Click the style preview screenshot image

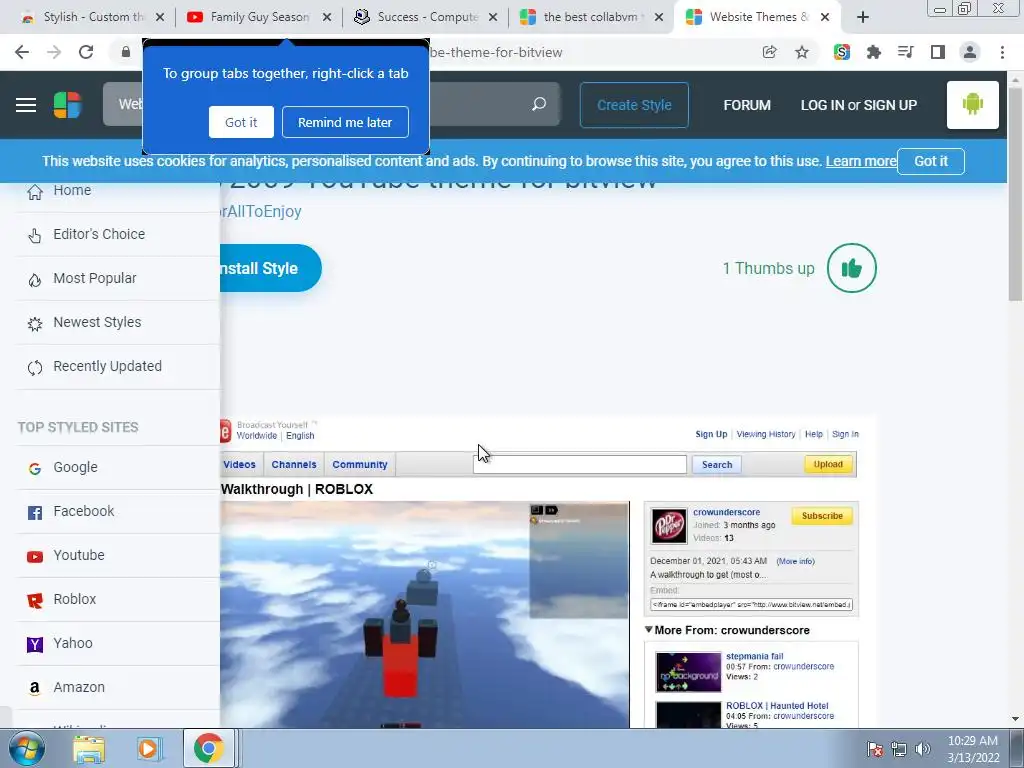pos(548,572)
